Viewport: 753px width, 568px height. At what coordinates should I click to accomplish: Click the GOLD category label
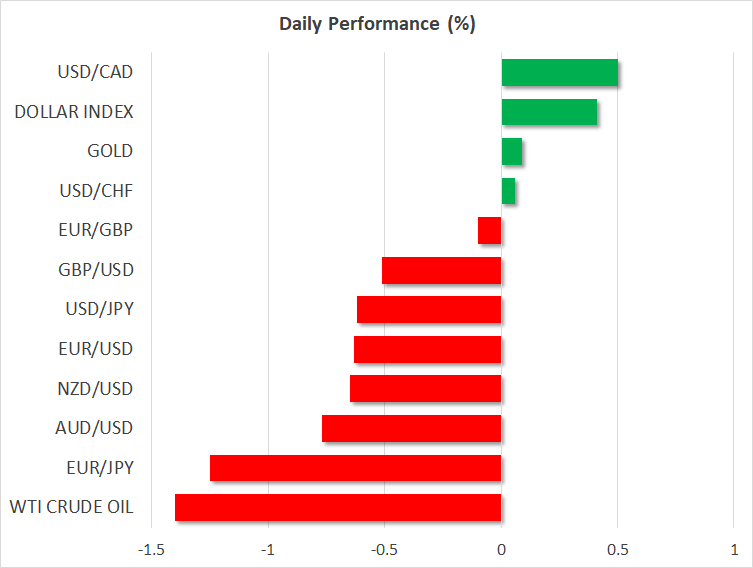(110, 152)
